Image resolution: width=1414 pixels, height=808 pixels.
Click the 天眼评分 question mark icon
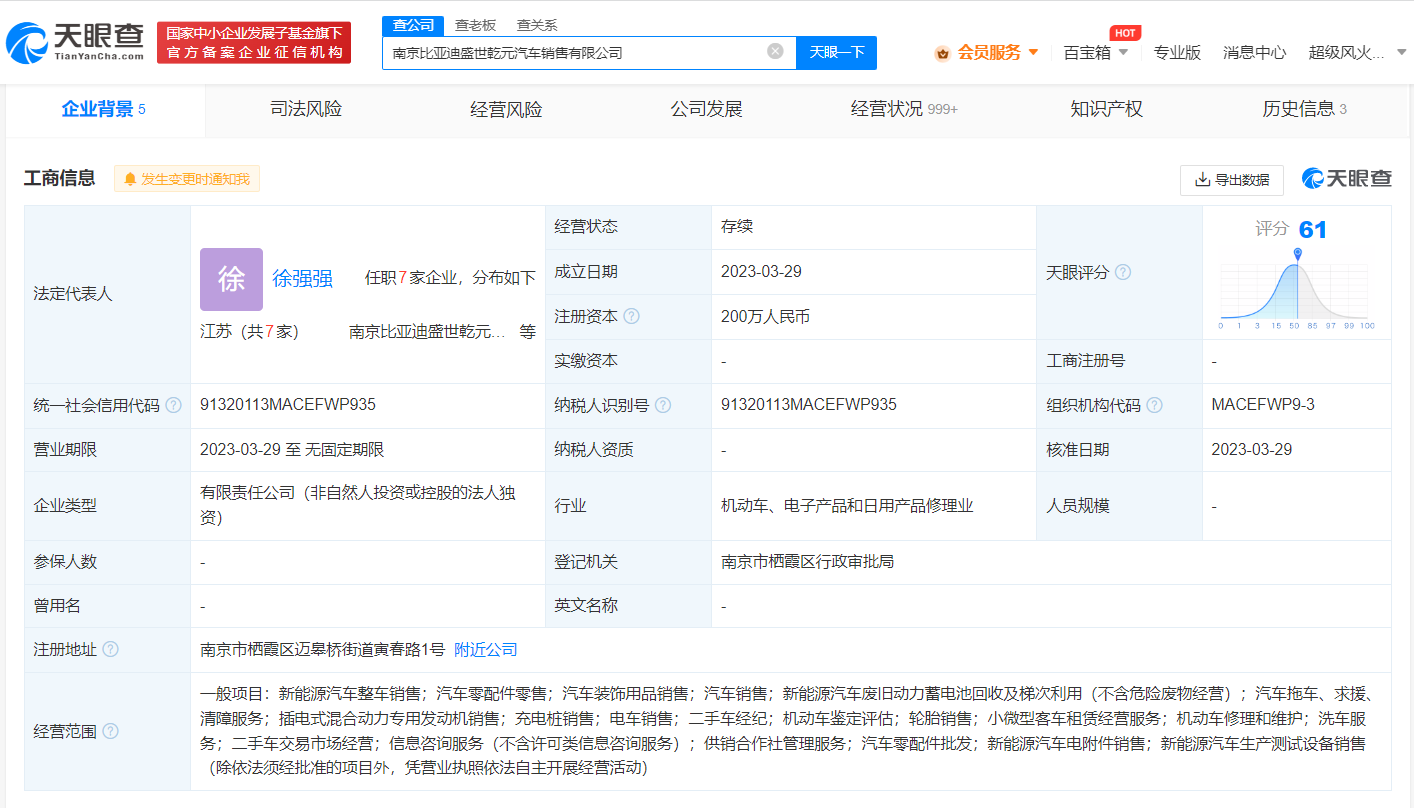point(1123,271)
